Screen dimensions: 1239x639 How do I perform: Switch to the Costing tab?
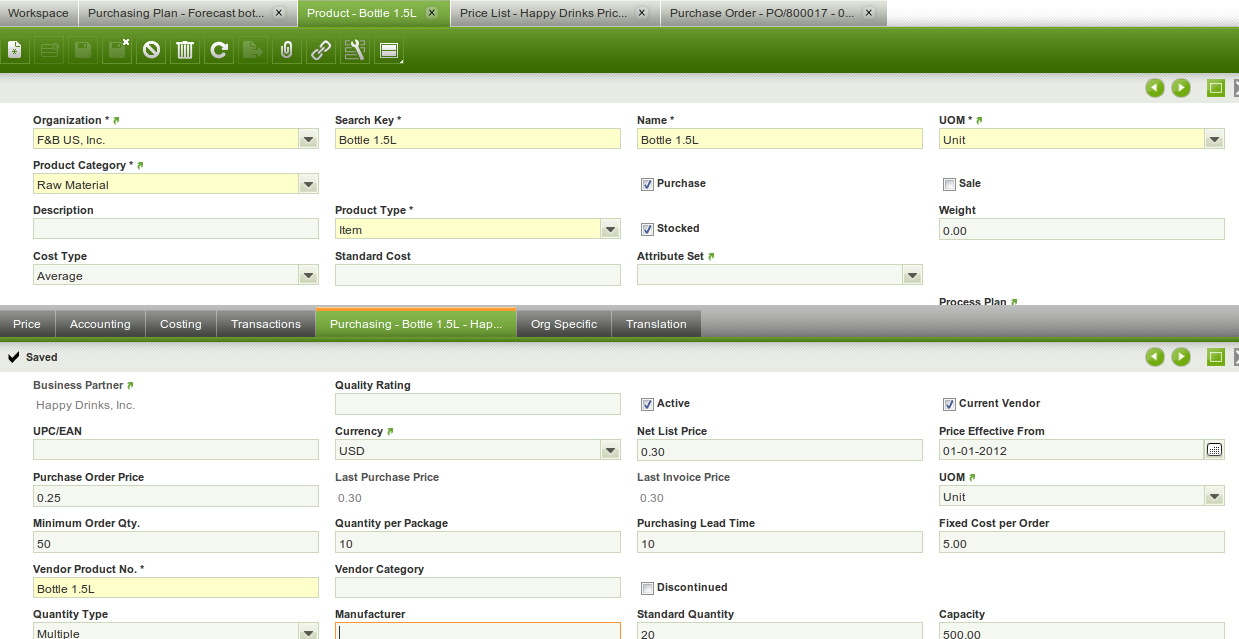point(180,324)
